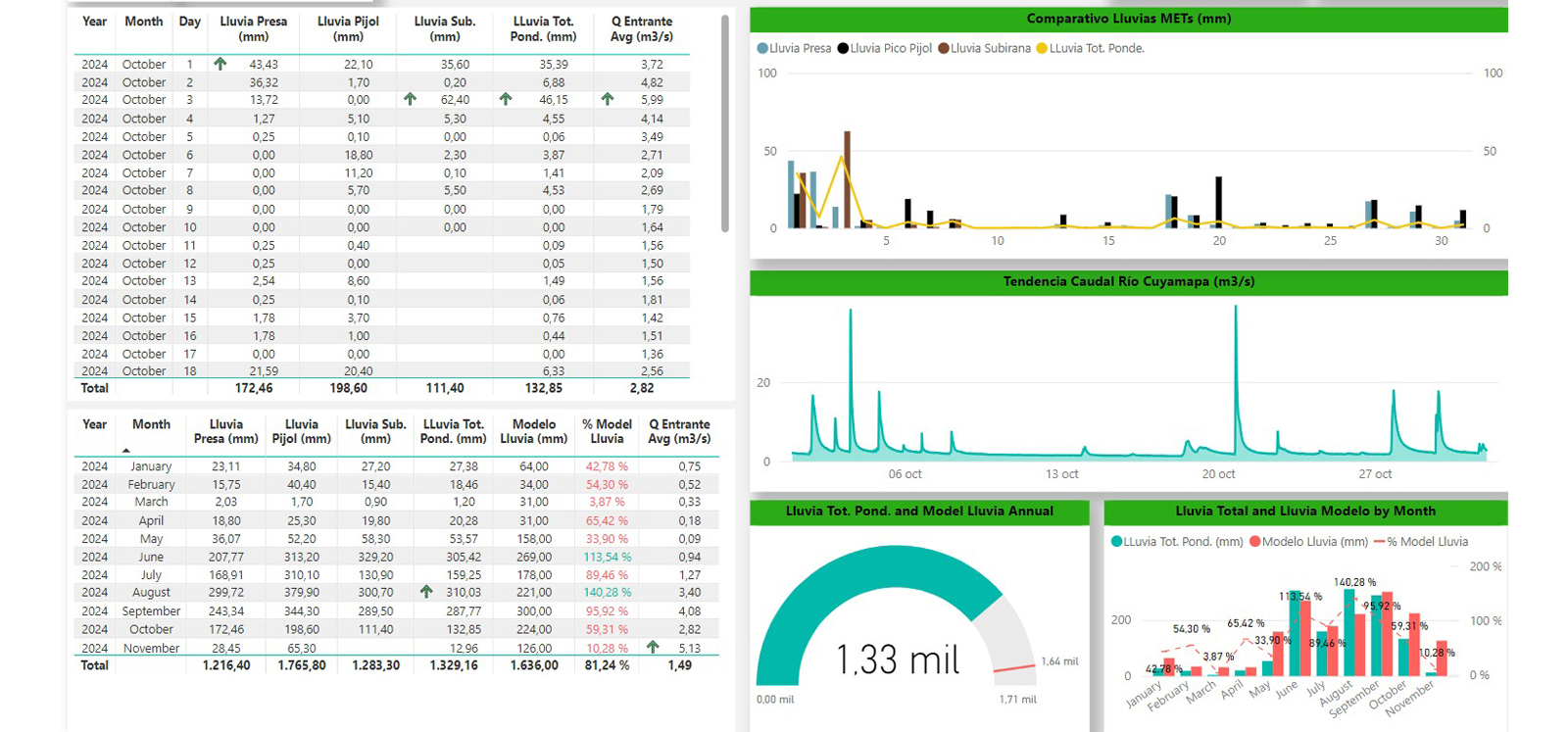The height and width of the screenshot is (732, 1568).
Task: Click green arrow in November Q Entrante cell
Action: 653,647
